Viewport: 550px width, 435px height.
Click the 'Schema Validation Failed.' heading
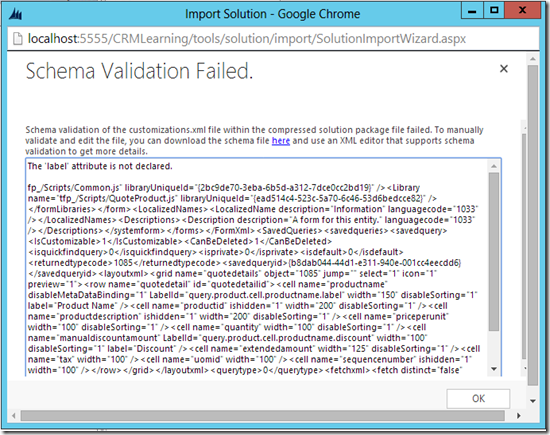coord(139,71)
